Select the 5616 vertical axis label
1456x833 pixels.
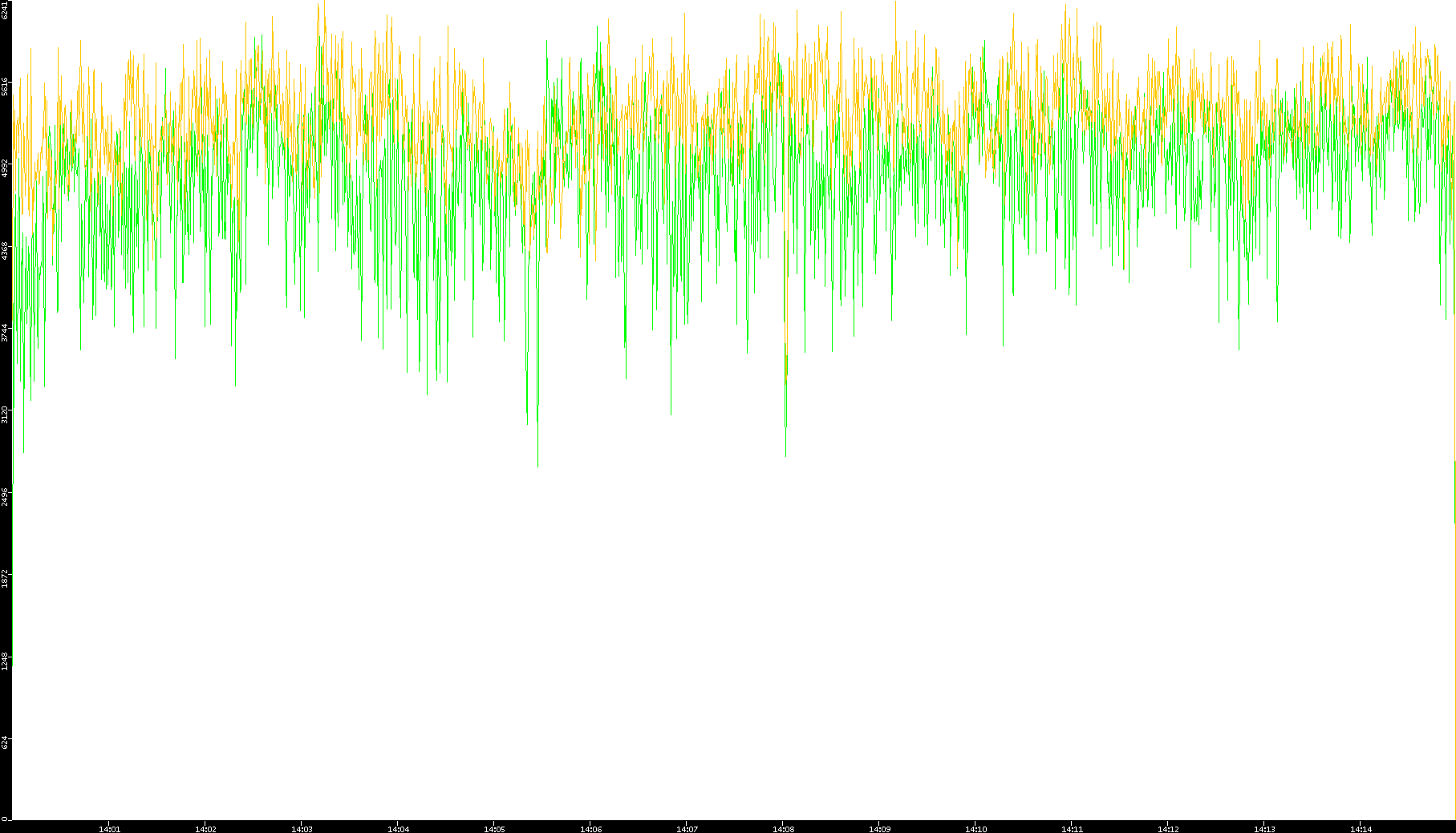6,87
